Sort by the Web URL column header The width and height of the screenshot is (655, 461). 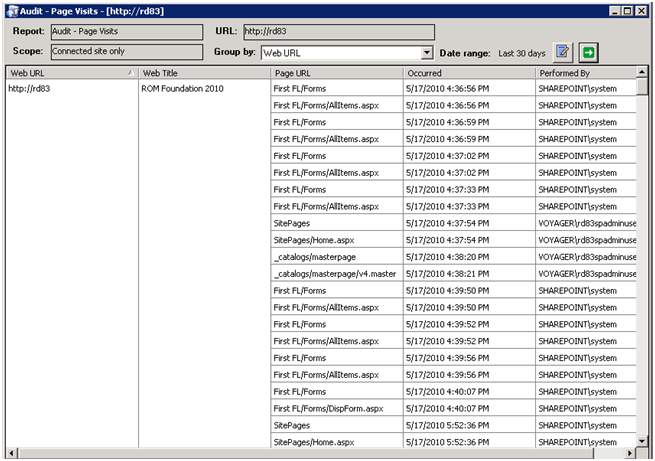coord(72,73)
